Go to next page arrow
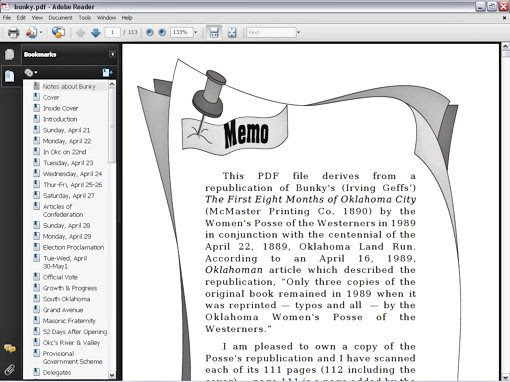Image resolution: width=510 pixels, height=382 pixels. (x=96, y=33)
